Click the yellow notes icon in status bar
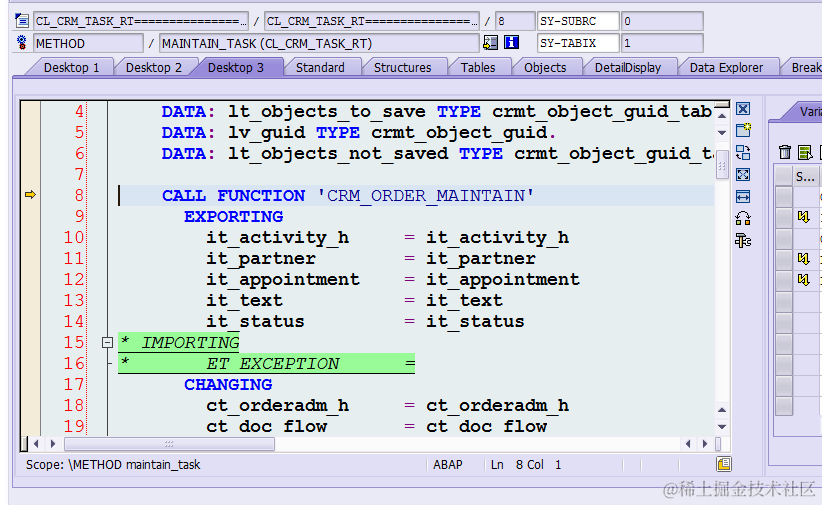Screen dimensions: 822x505 [x=723, y=464]
